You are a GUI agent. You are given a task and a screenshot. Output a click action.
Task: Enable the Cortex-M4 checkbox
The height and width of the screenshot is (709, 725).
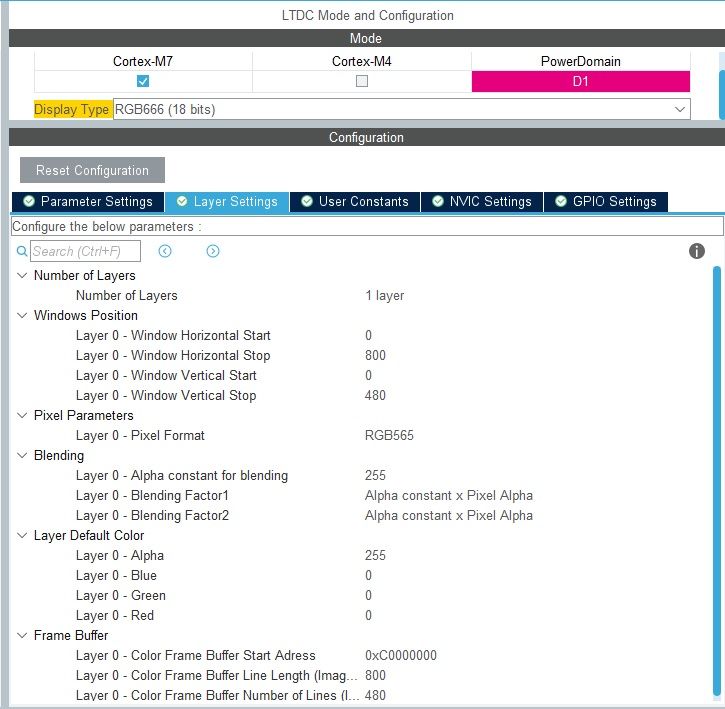coord(362,81)
